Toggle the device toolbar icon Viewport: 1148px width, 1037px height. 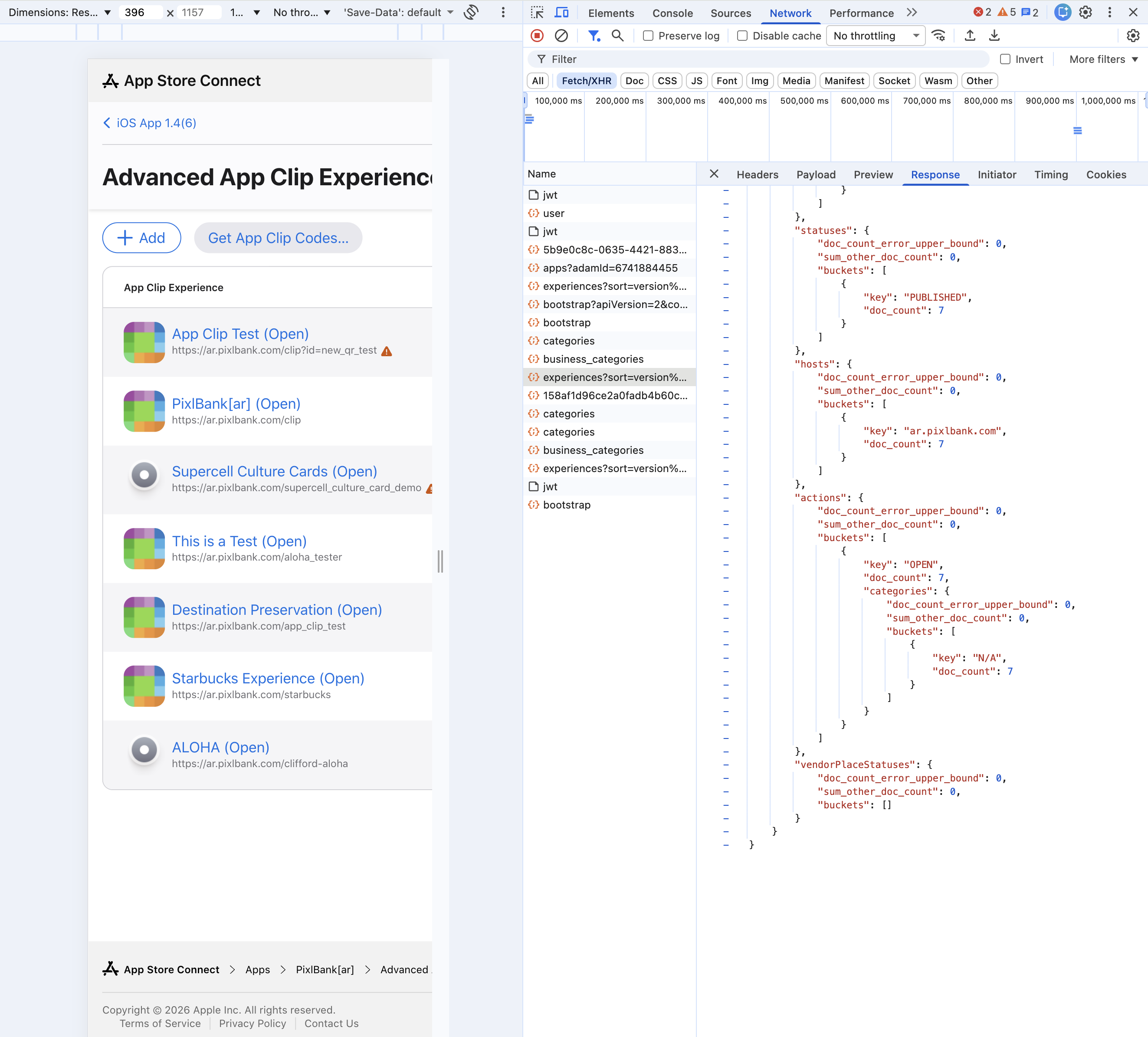[x=561, y=13]
